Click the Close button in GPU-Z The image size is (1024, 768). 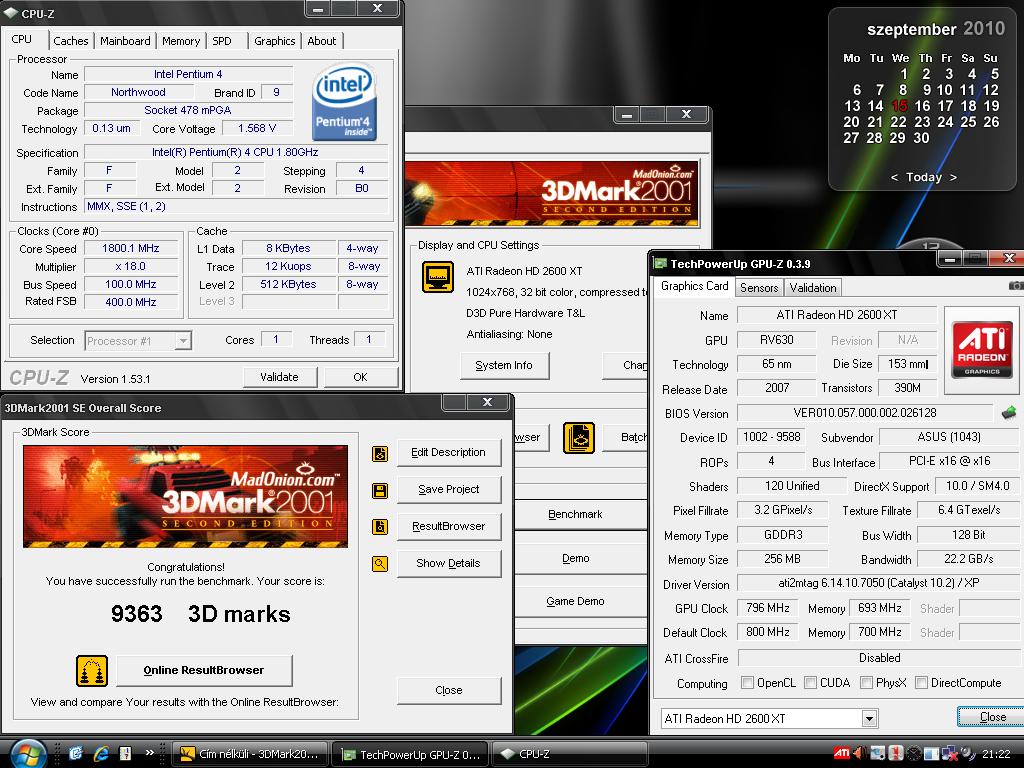tap(992, 717)
